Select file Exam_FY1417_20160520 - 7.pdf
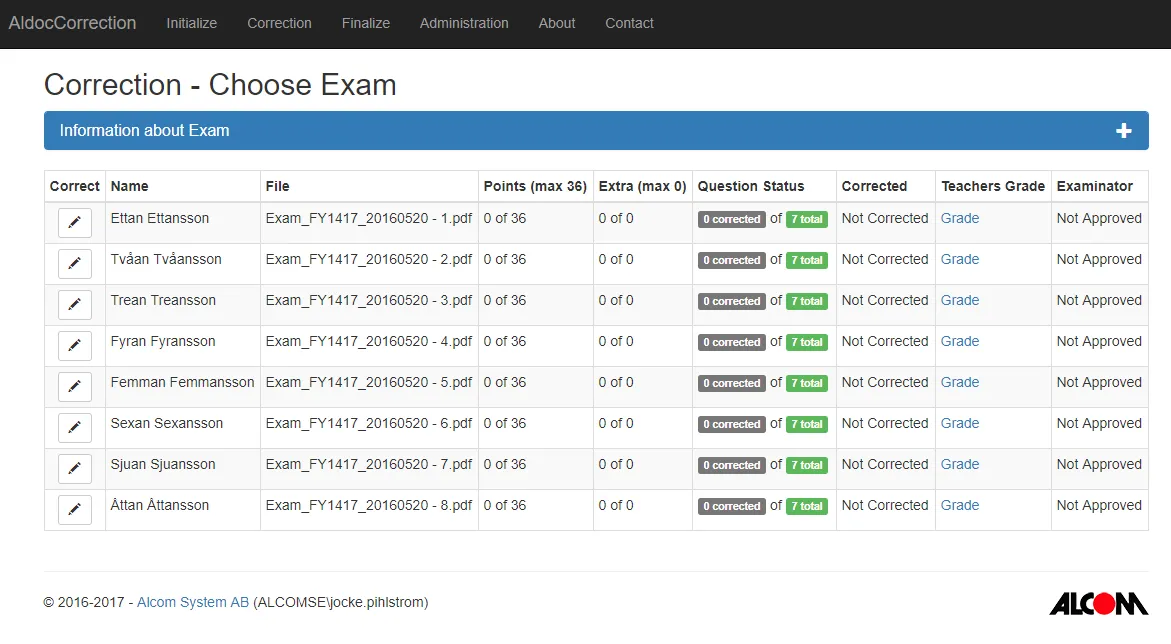This screenshot has width=1171, height=644. pos(369,465)
